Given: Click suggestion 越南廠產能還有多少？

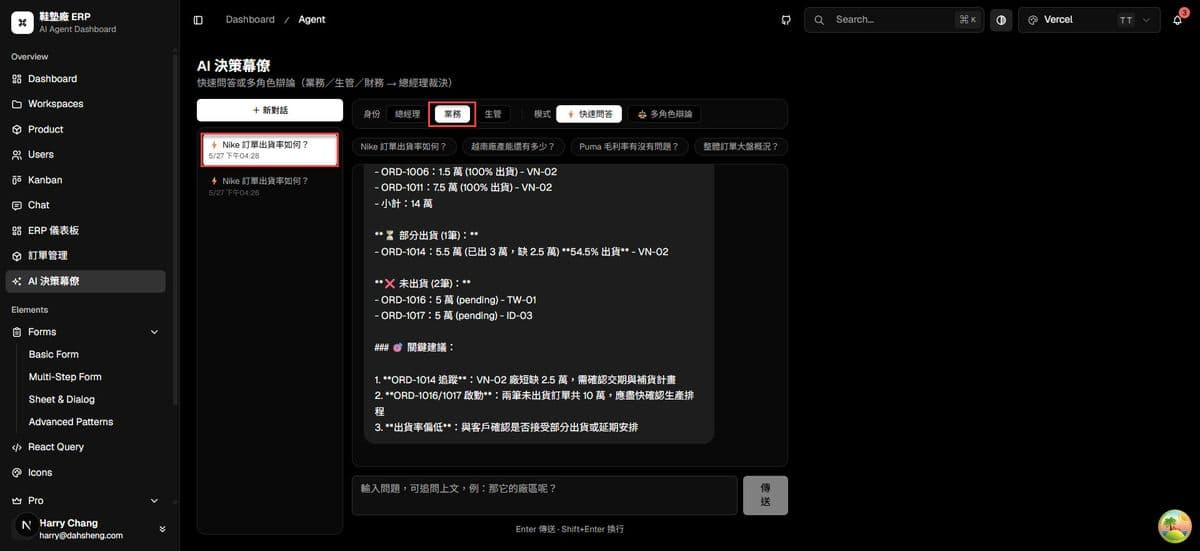Looking at the screenshot, I should pos(513,146).
